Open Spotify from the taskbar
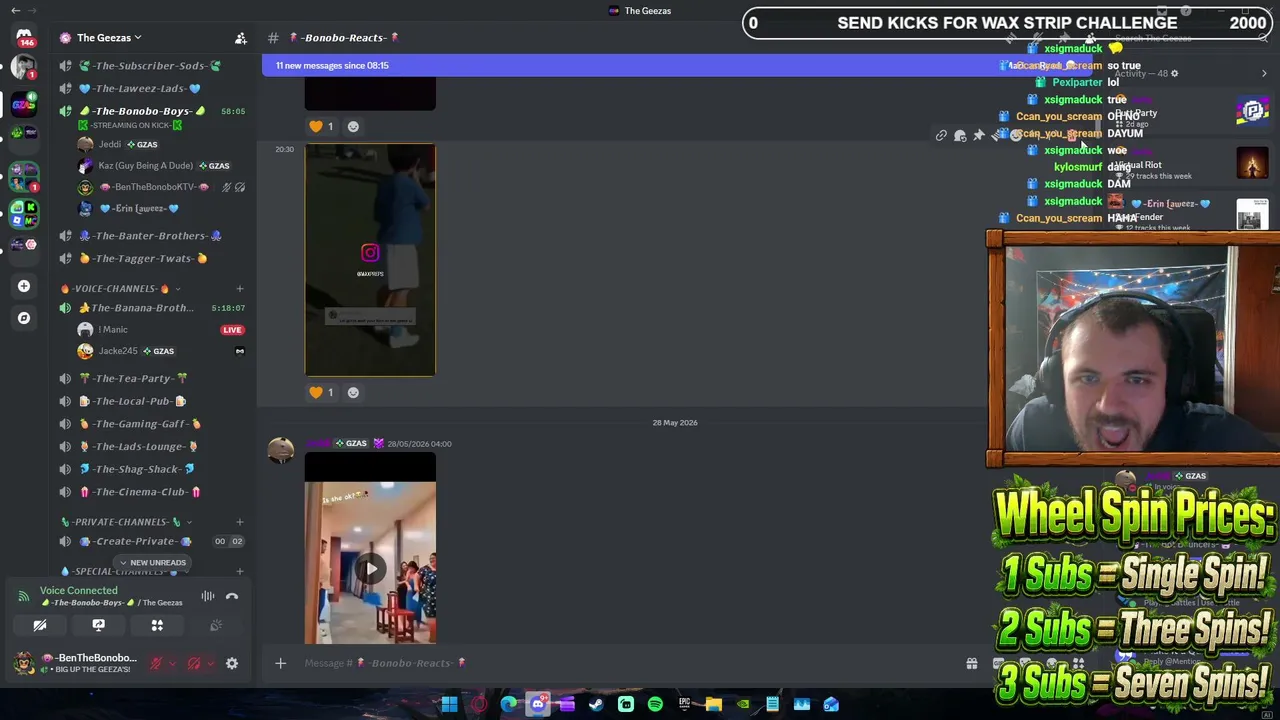The image size is (1280, 720). [x=655, y=704]
